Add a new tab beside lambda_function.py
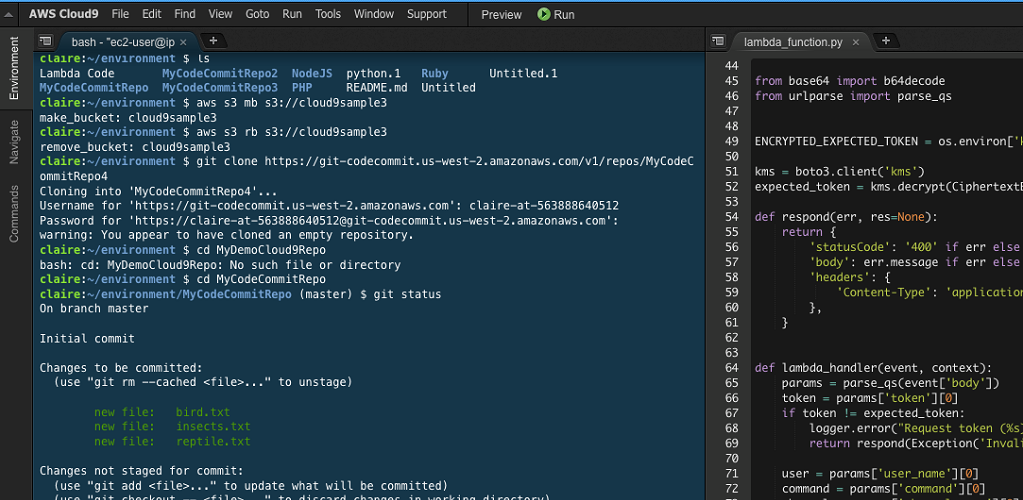 (x=885, y=41)
